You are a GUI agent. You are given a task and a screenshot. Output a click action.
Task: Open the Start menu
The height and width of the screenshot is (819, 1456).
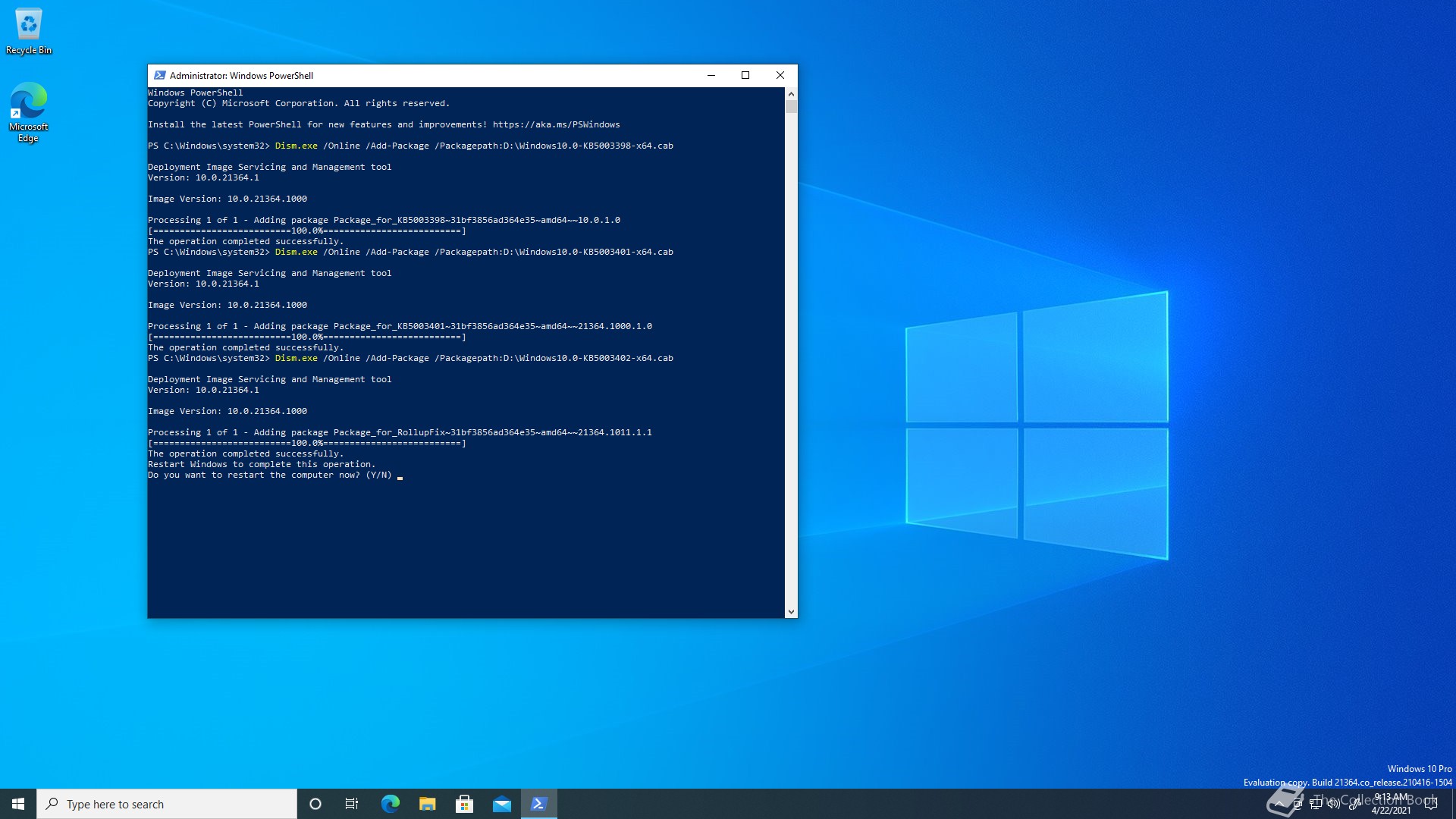click(17, 804)
